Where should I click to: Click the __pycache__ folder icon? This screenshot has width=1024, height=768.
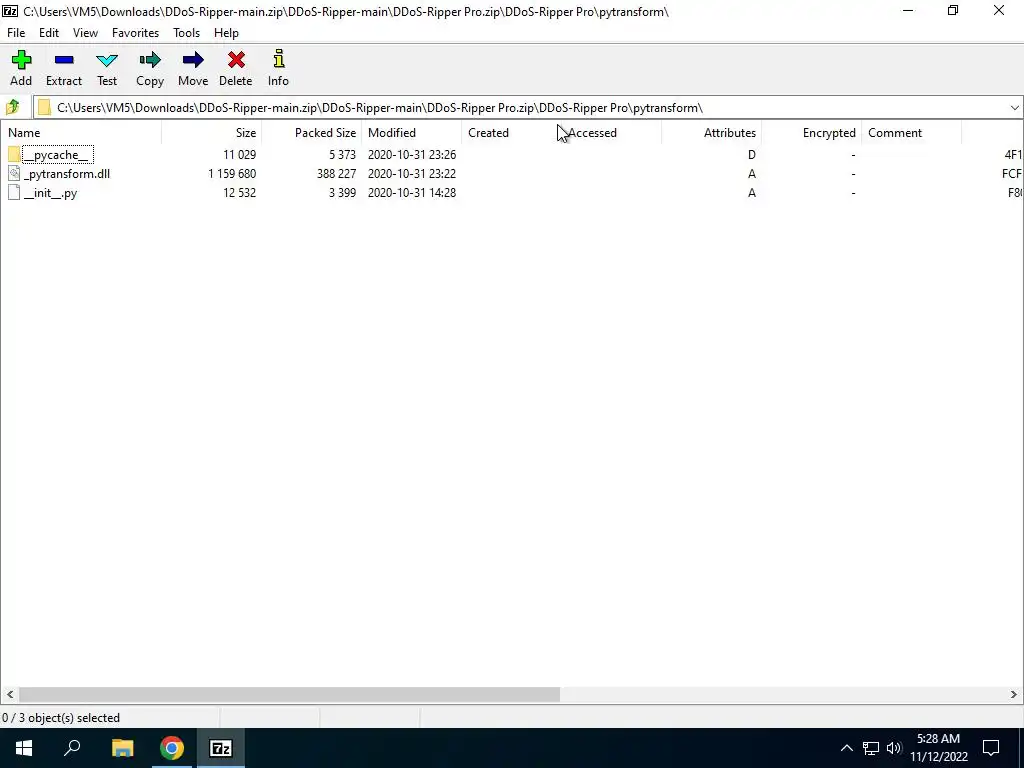[x=14, y=155]
